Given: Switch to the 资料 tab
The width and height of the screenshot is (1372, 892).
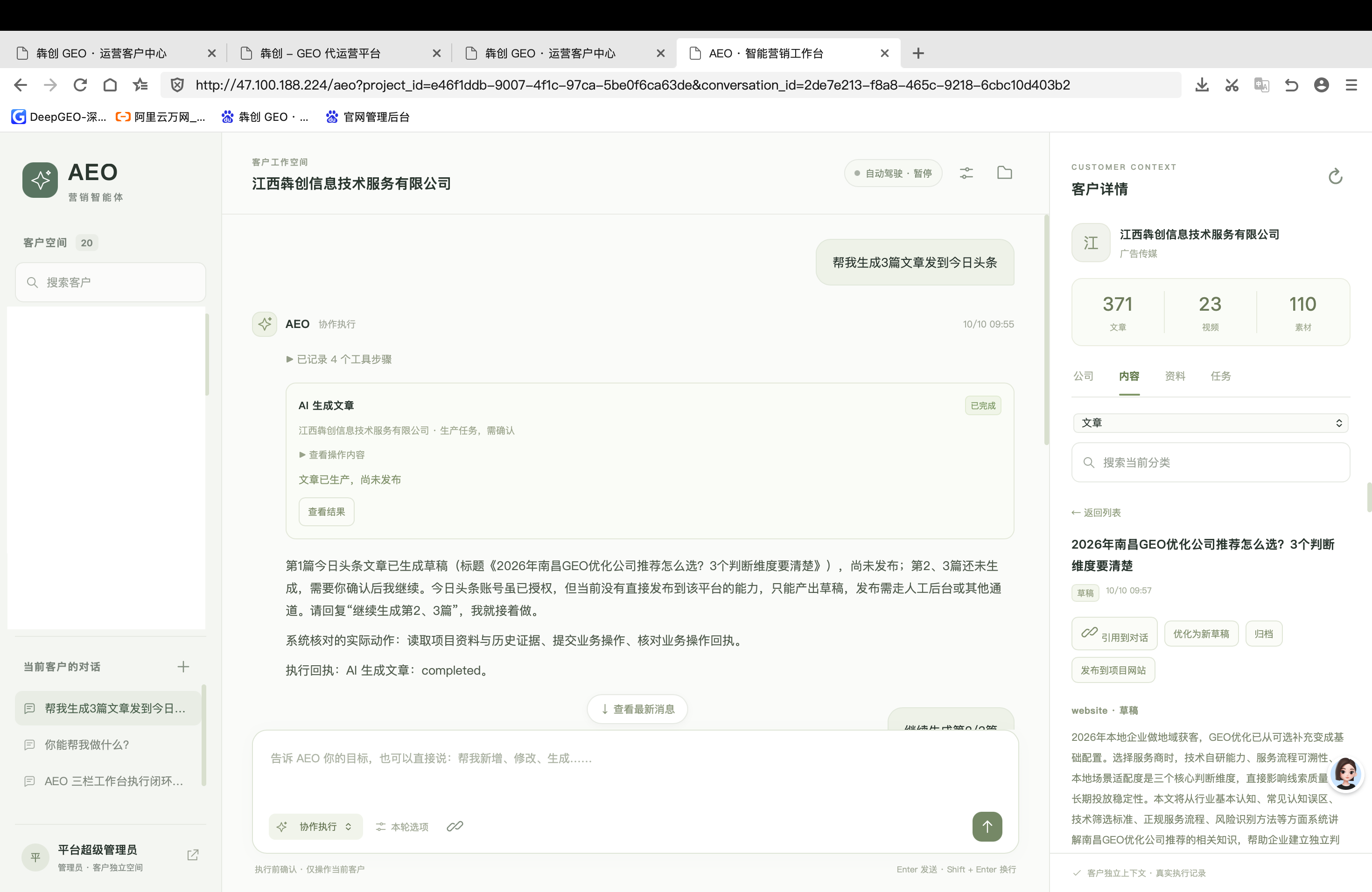Looking at the screenshot, I should [x=1175, y=376].
